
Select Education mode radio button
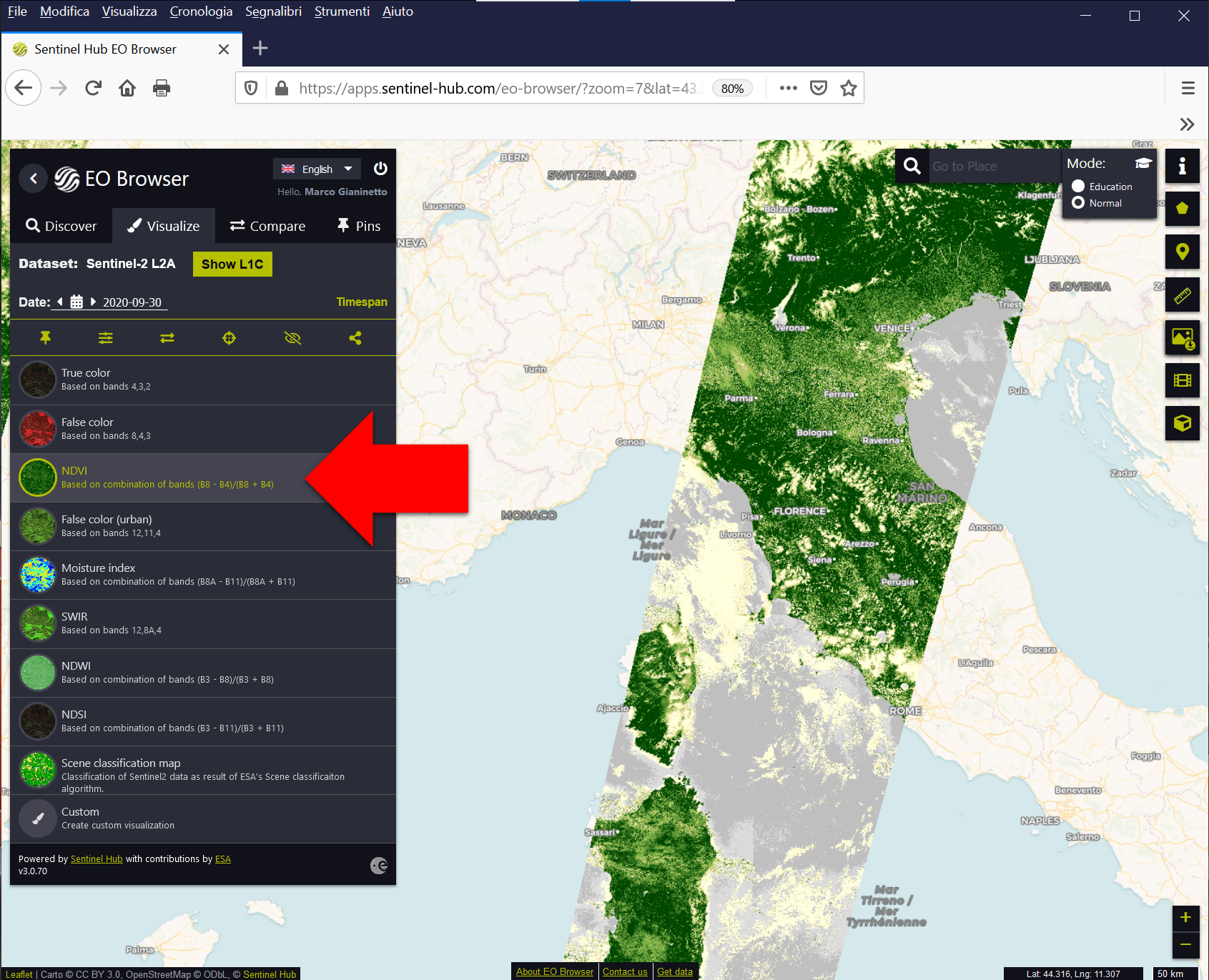click(1078, 186)
